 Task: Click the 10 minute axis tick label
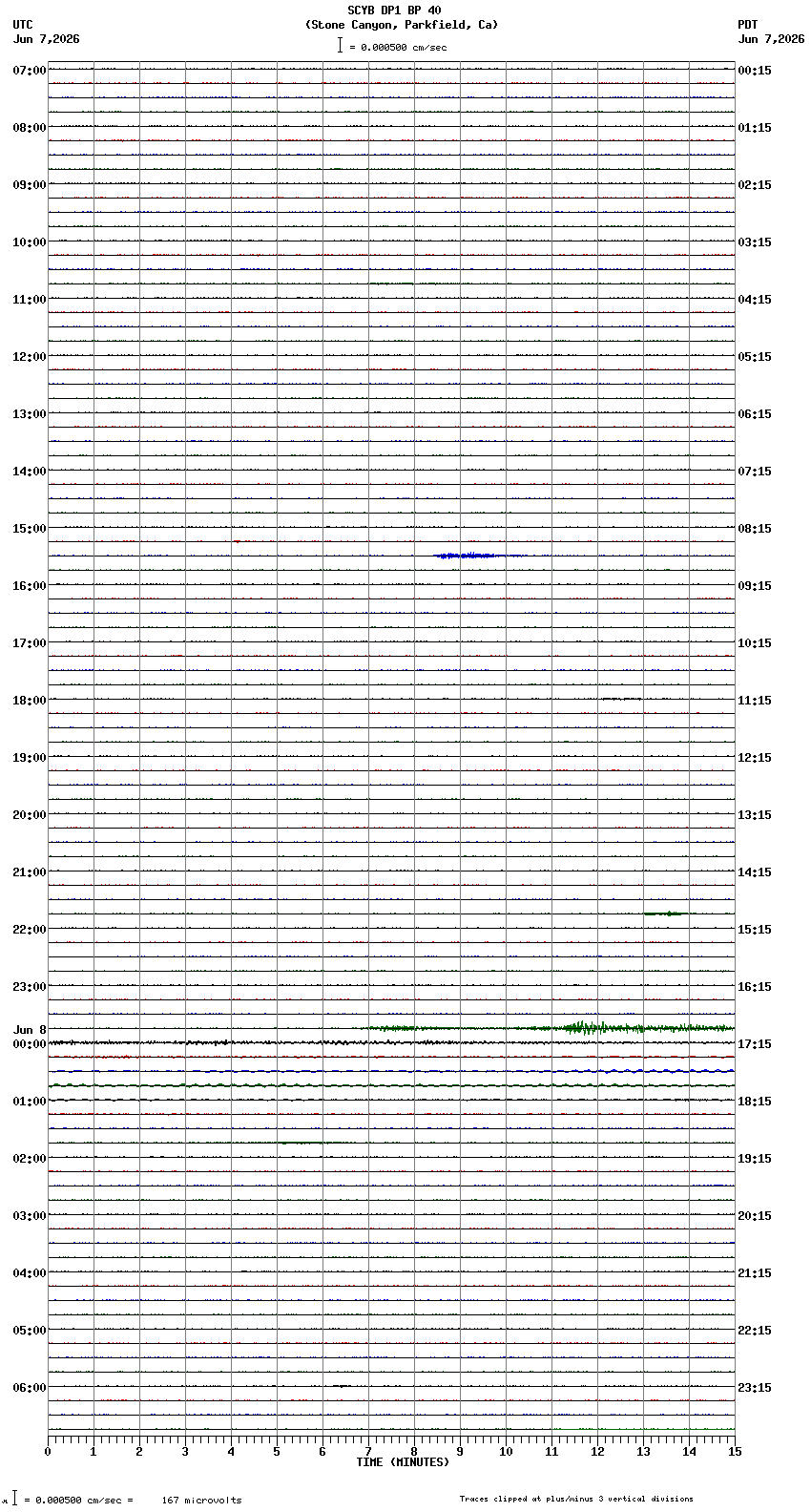point(506,1452)
